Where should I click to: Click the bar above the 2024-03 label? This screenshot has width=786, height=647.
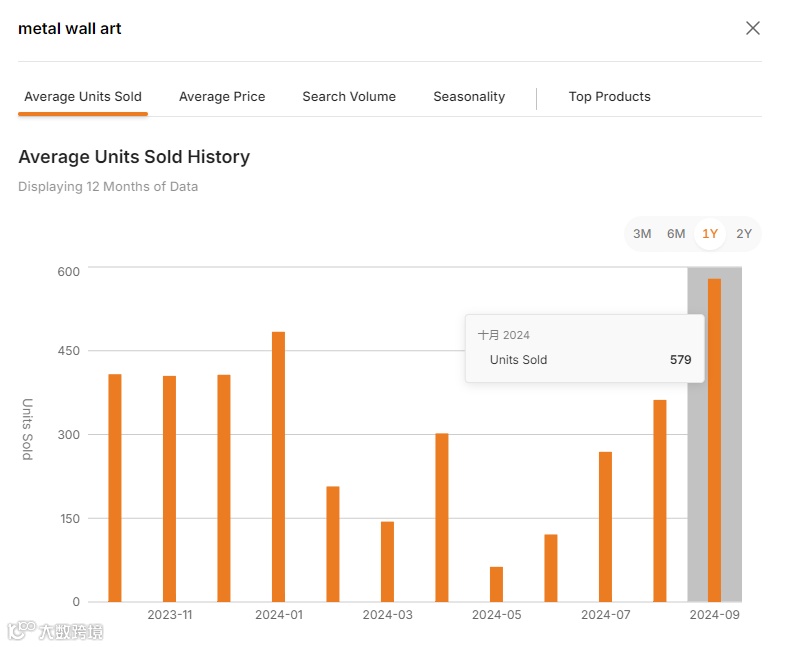coord(387,561)
